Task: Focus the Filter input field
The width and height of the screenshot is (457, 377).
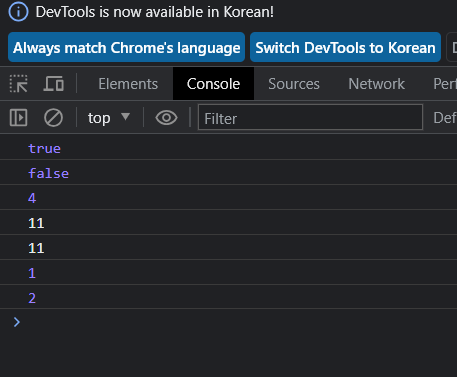Action: (310, 117)
